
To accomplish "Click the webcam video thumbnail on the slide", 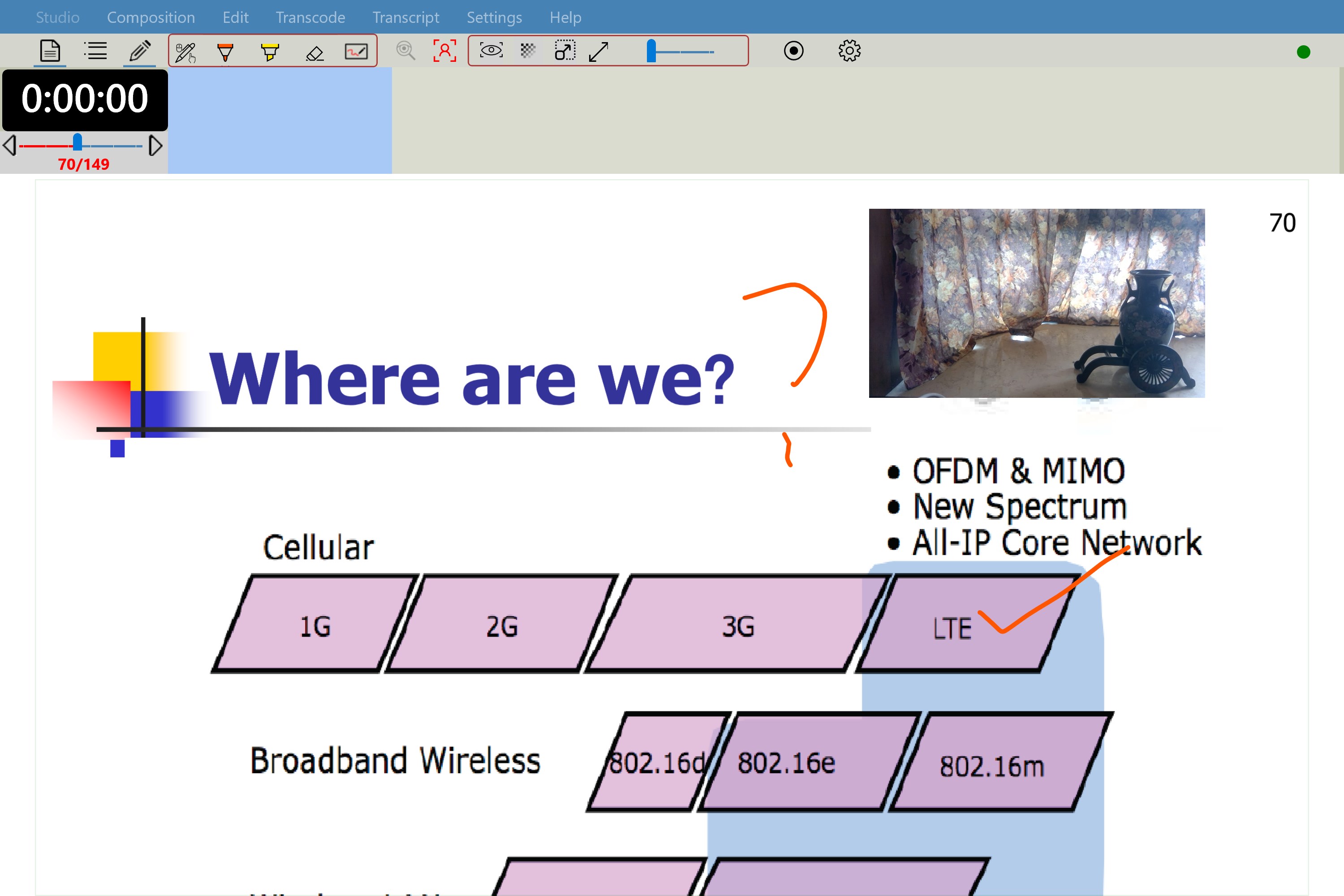I will [x=1037, y=303].
